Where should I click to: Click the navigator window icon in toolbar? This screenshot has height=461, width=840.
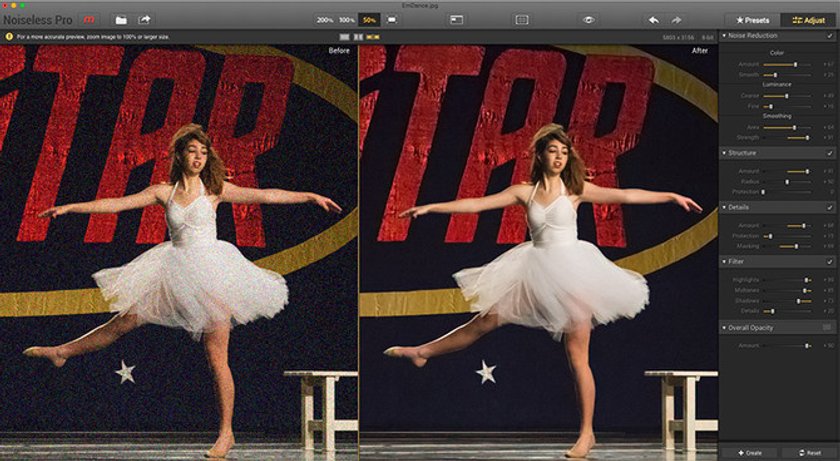click(456, 20)
